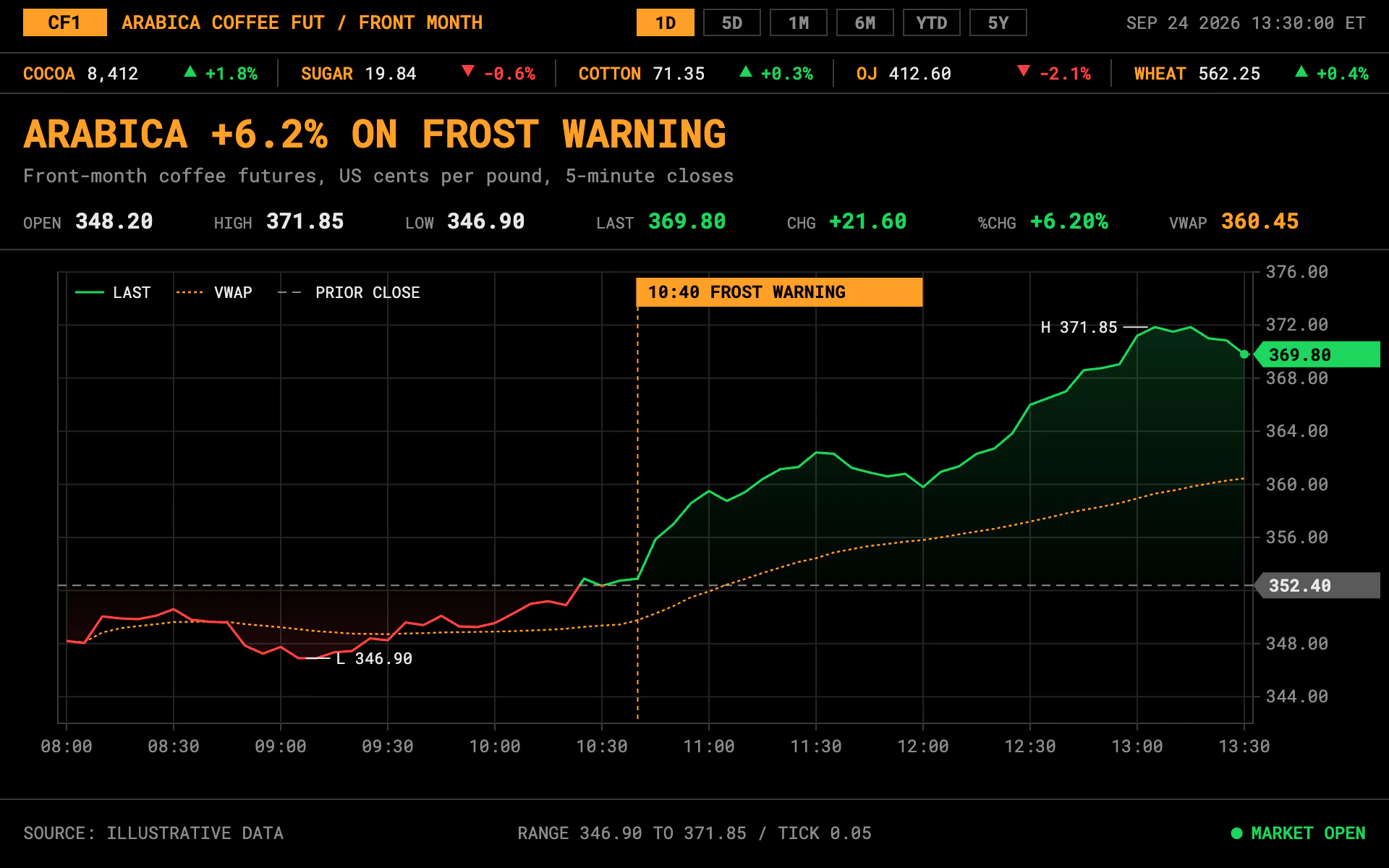Click the 08:00 time axis label
Image resolution: width=1389 pixels, height=868 pixels.
[x=67, y=746]
